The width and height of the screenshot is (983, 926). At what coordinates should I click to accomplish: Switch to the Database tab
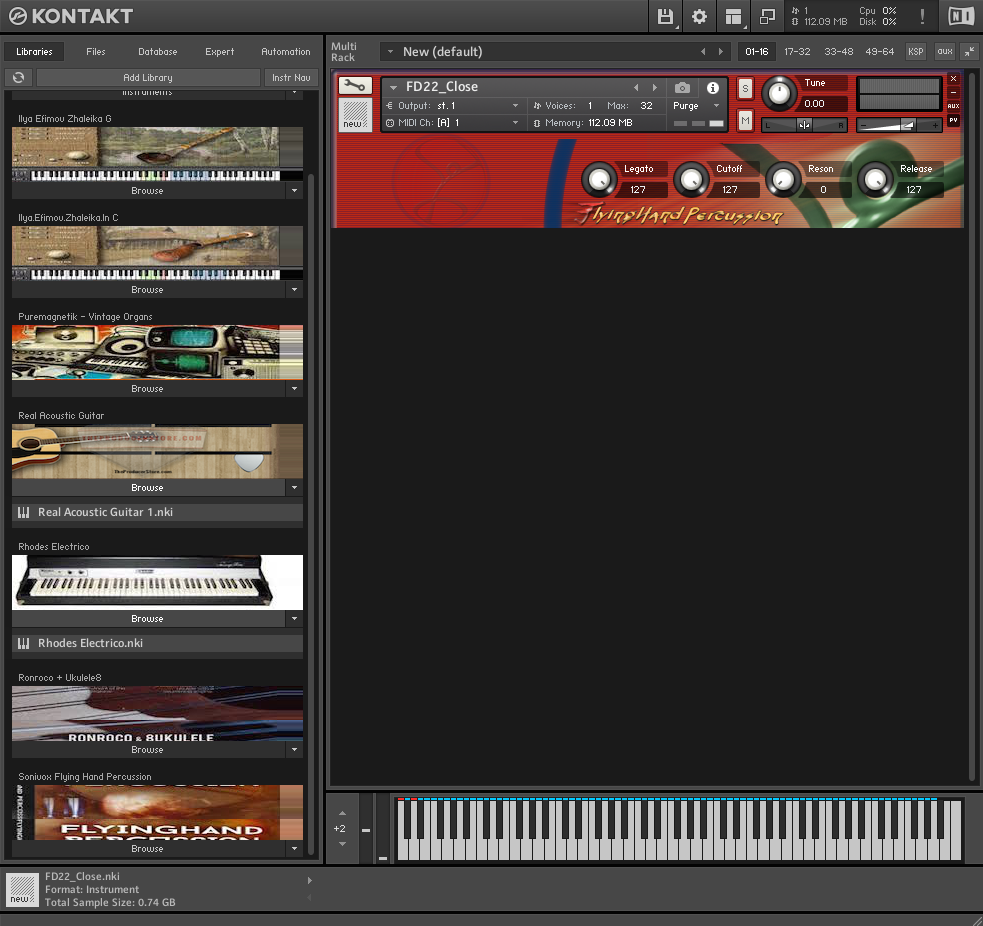158,51
